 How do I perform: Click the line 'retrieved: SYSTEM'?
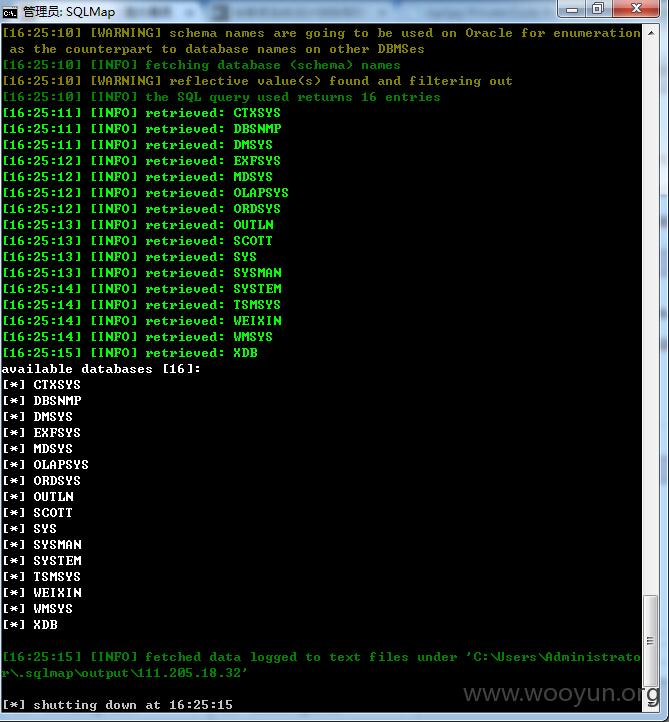coord(142,289)
